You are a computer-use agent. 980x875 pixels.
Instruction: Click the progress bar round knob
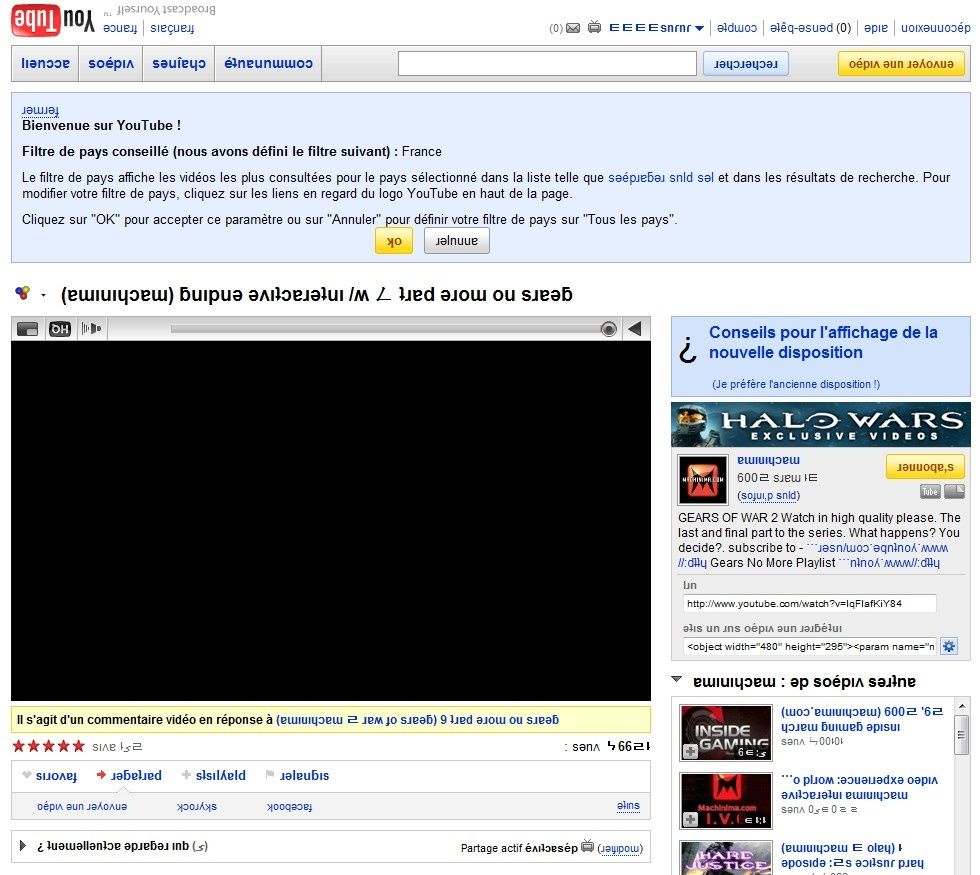[609, 329]
